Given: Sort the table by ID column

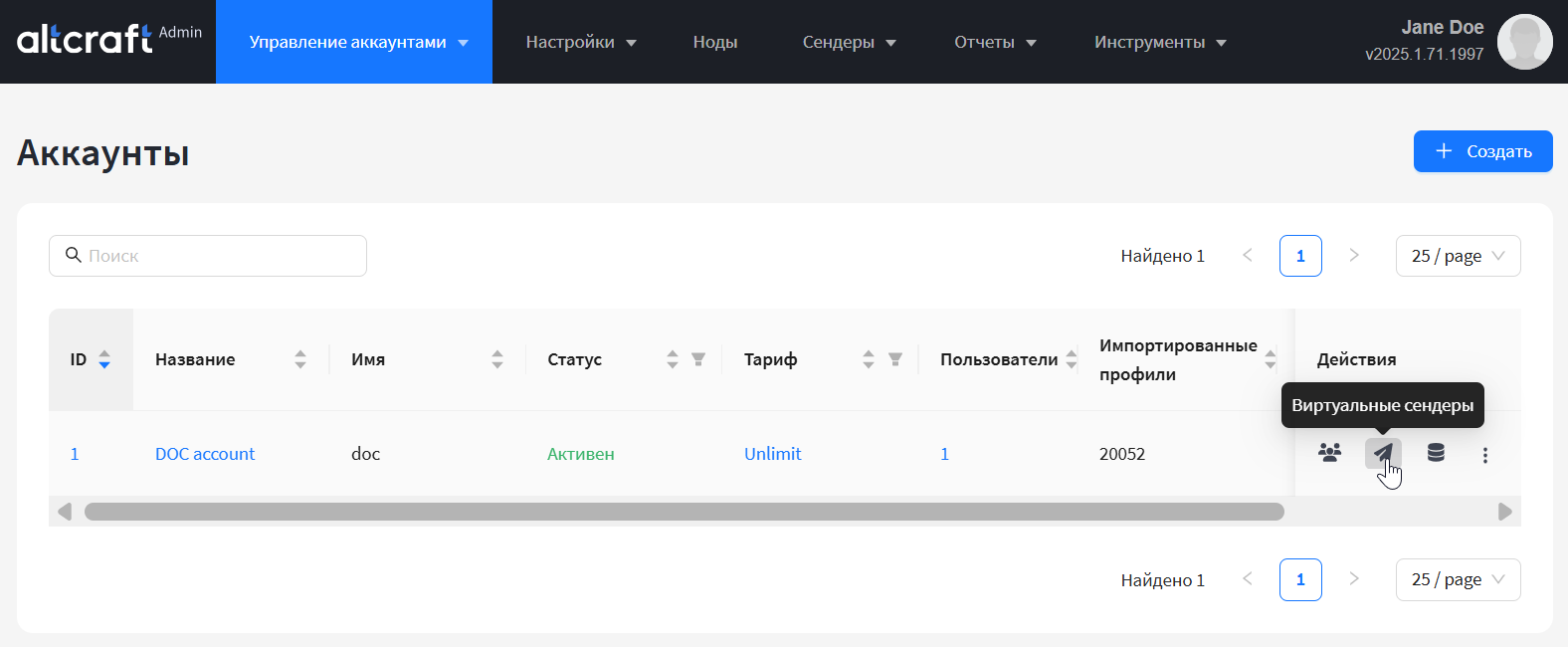Looking at the screenshot, I should click(x=104, y=359).
